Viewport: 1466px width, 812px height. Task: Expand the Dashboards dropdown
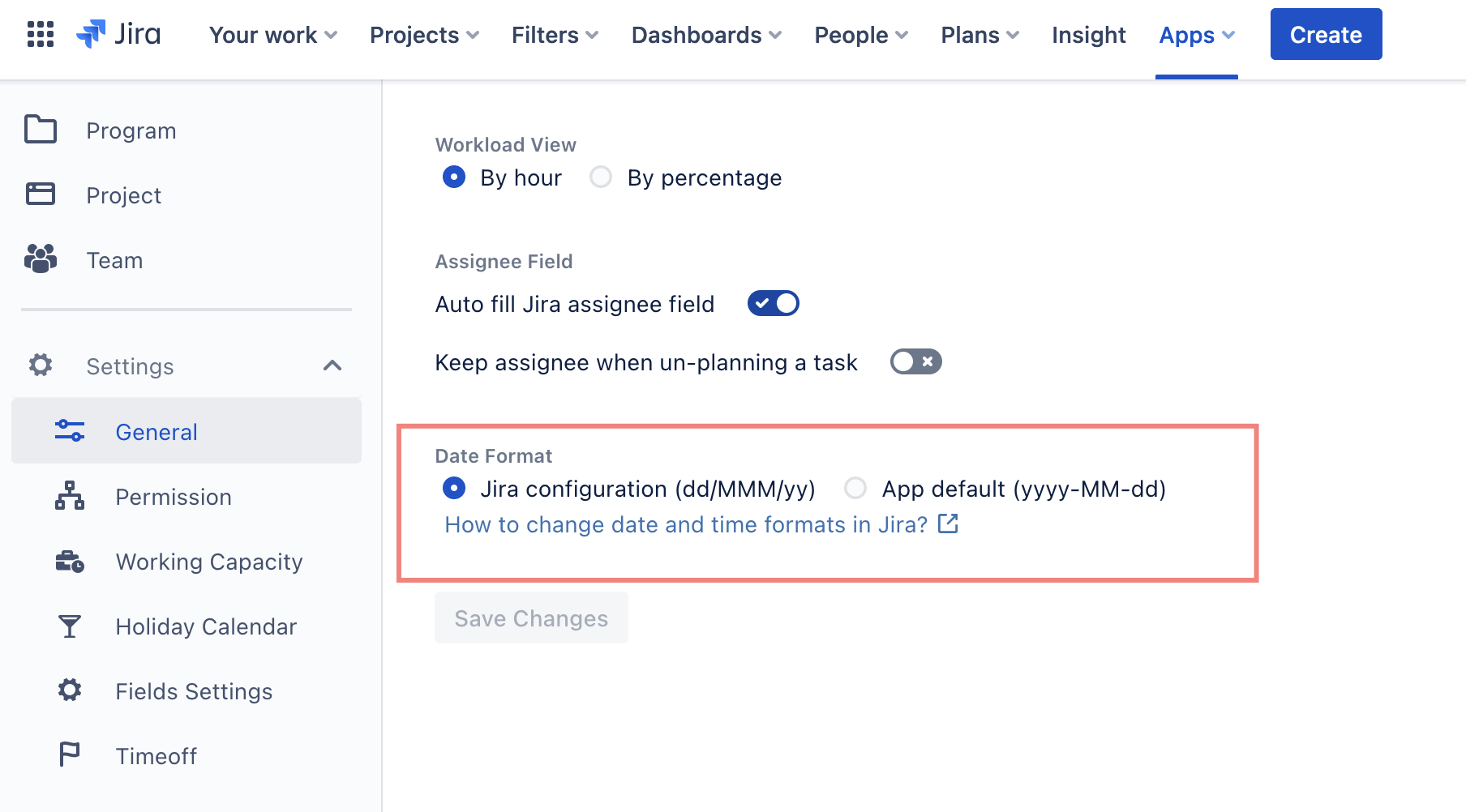(706, 35)
